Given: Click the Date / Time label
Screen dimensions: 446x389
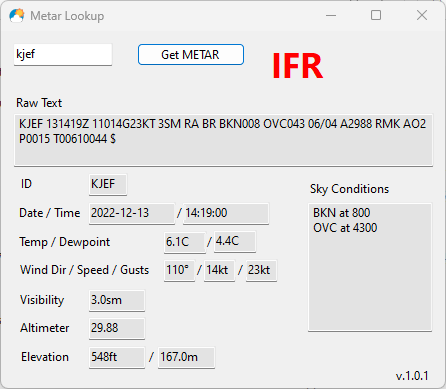Looking at the screenshot, I should coord(50,213).
